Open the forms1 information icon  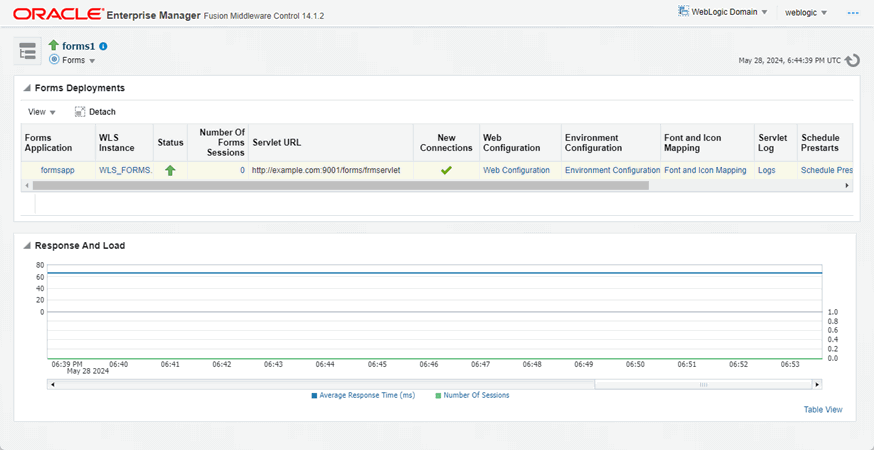pos(103,46)
